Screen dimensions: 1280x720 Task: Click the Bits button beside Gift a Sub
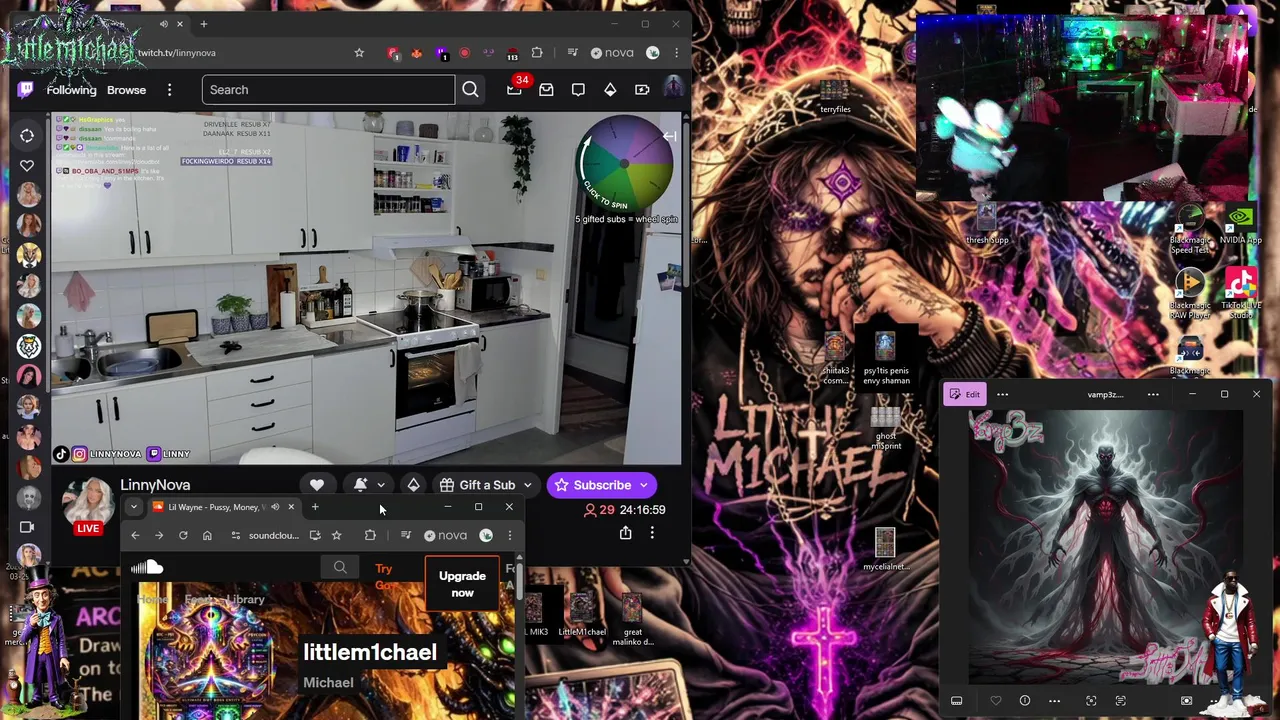click(x=413, y=485)
